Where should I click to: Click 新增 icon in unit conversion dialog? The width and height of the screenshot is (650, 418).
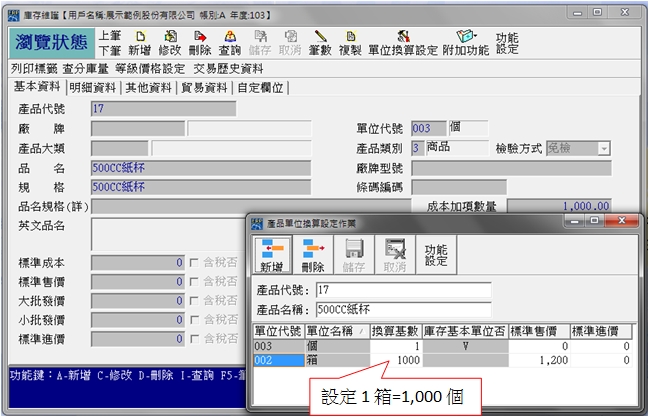[271, 255]
